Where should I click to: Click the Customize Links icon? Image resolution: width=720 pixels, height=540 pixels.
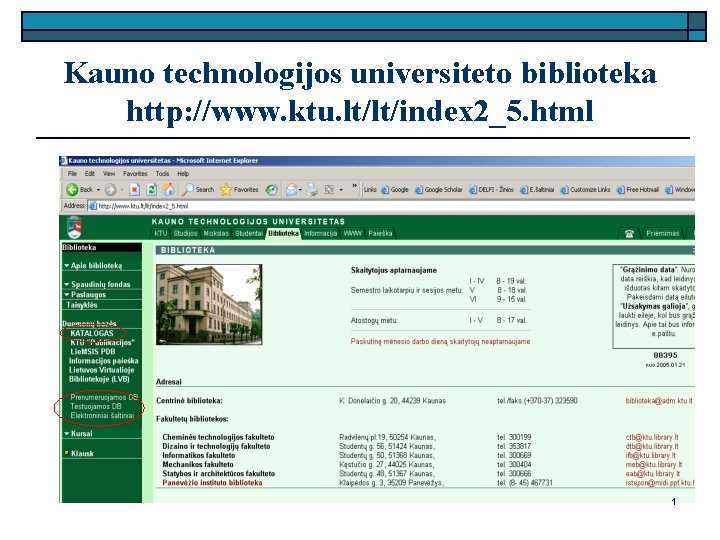click(564, 190)
